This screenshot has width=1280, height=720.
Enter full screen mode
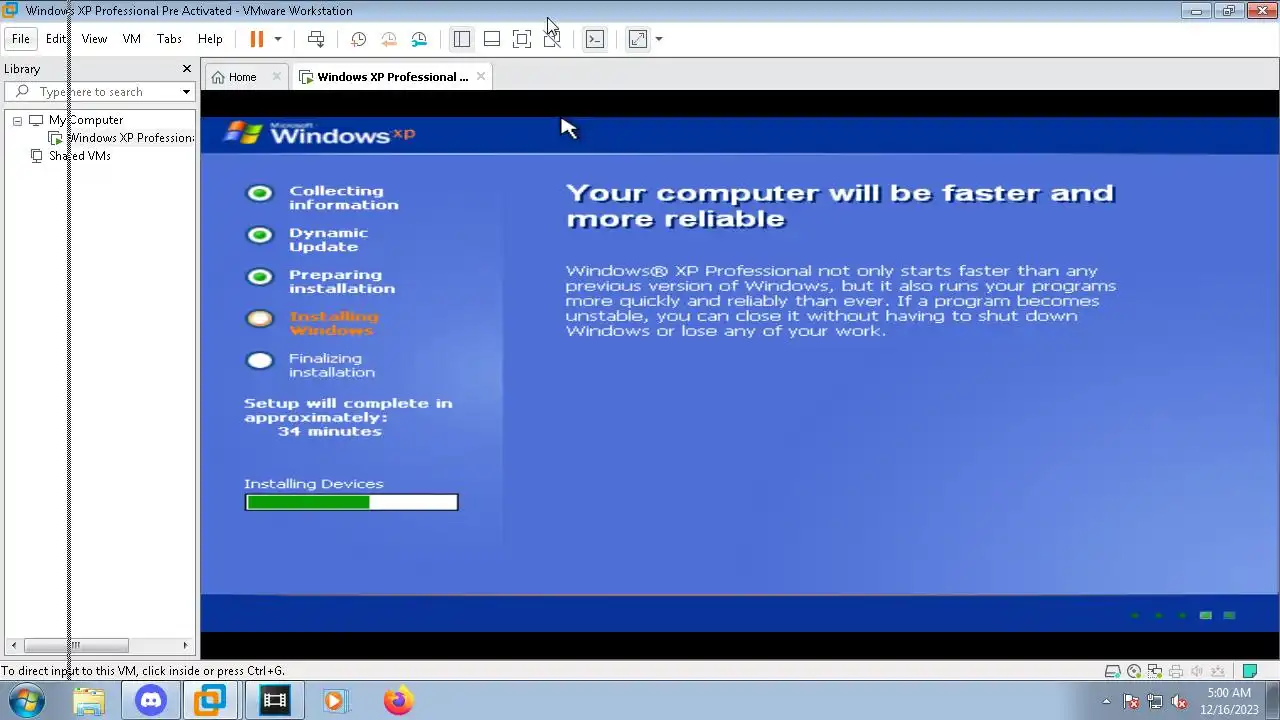point(522,39)
